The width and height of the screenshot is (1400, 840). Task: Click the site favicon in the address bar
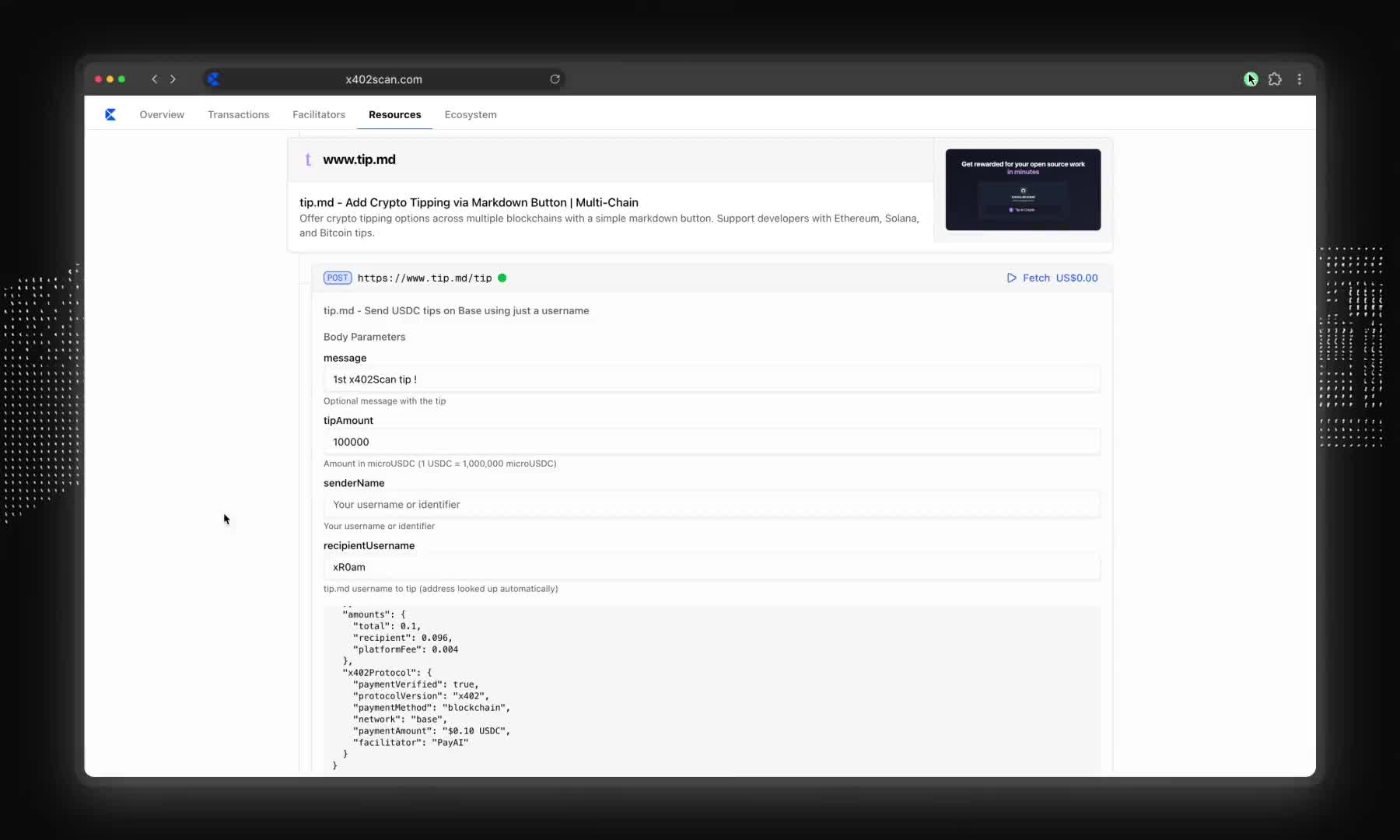point(213,79)
